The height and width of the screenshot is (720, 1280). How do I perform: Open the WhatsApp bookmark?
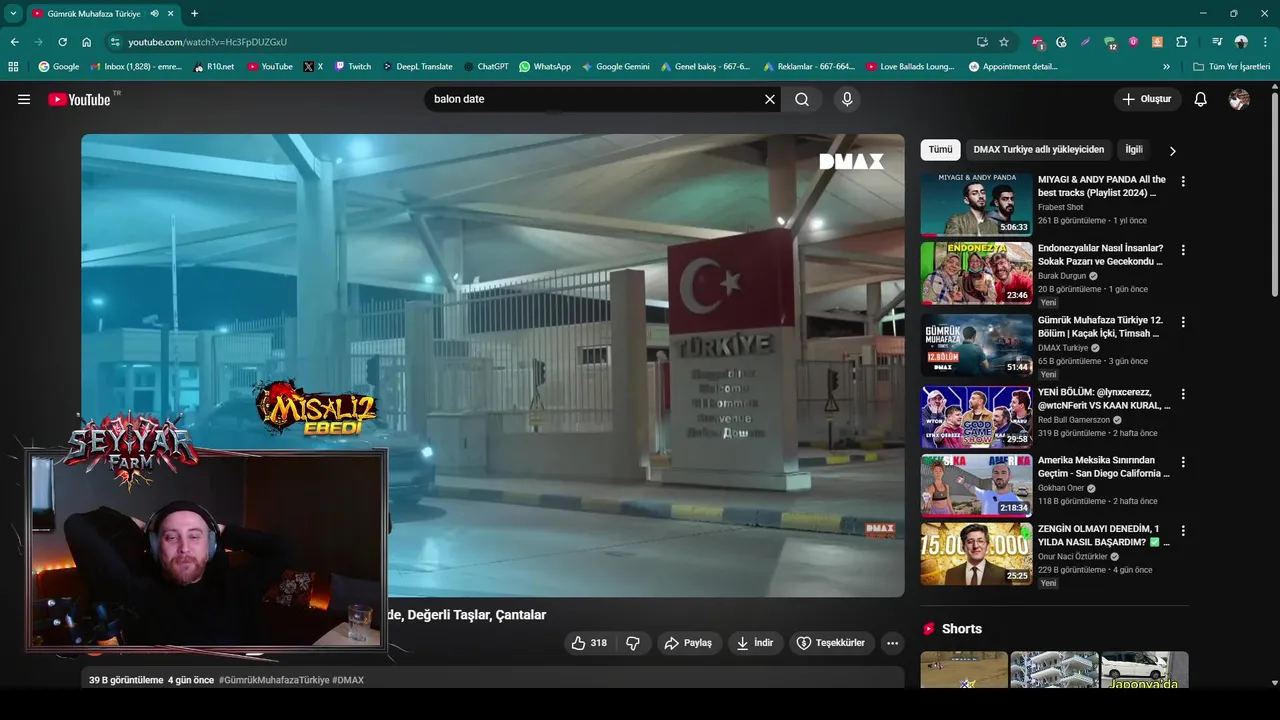coord(545,67)
